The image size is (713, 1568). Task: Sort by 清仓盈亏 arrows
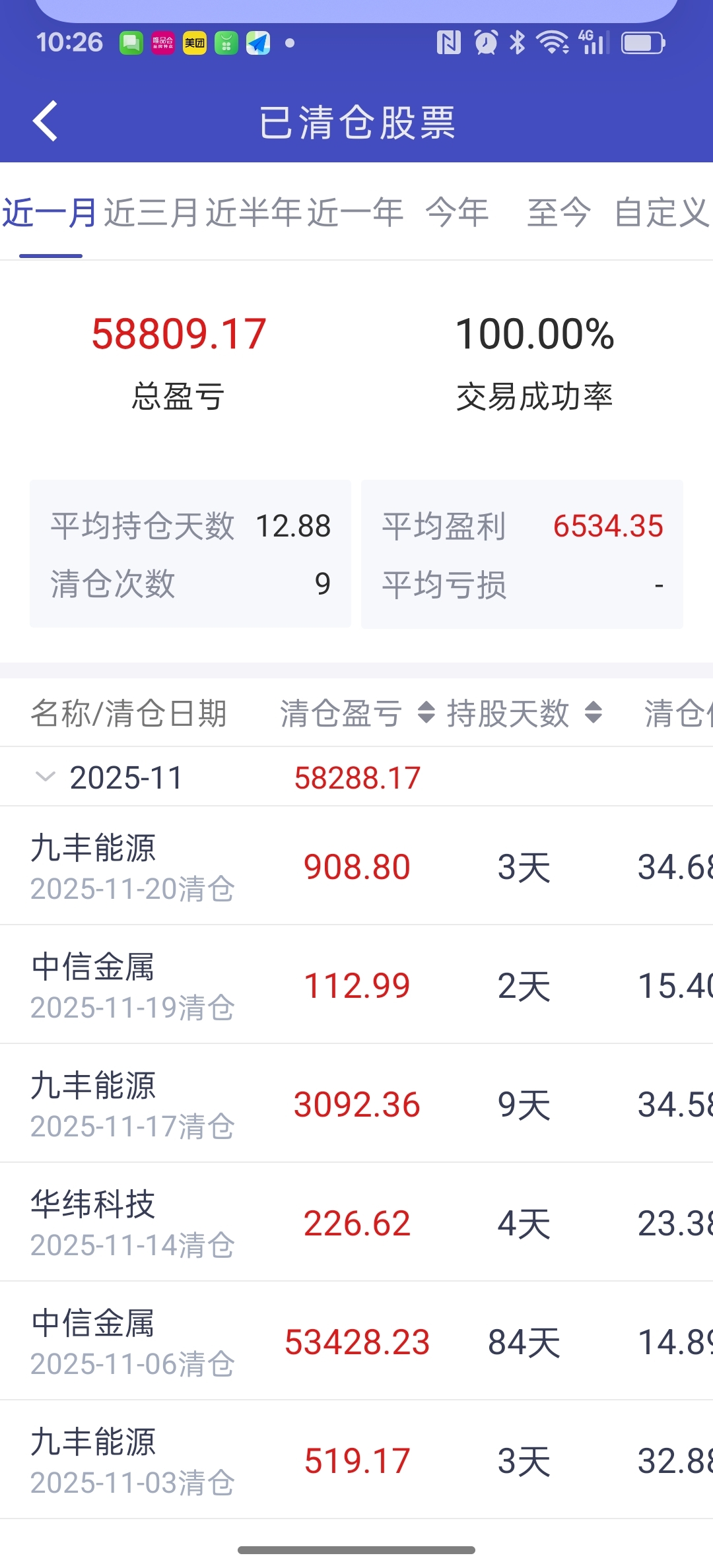426,713
